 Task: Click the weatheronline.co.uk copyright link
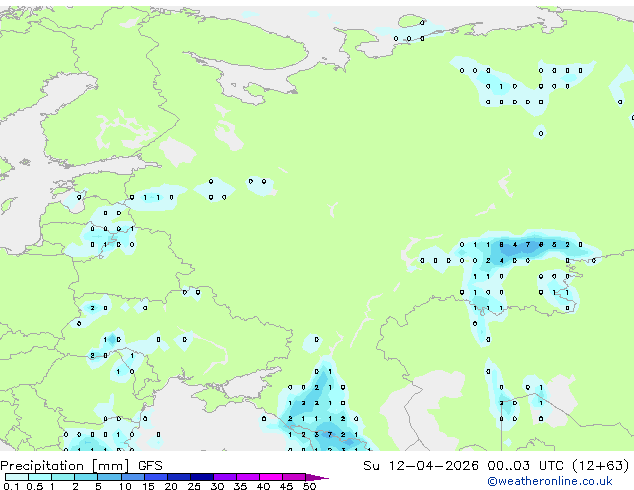(x=549, y=481)
